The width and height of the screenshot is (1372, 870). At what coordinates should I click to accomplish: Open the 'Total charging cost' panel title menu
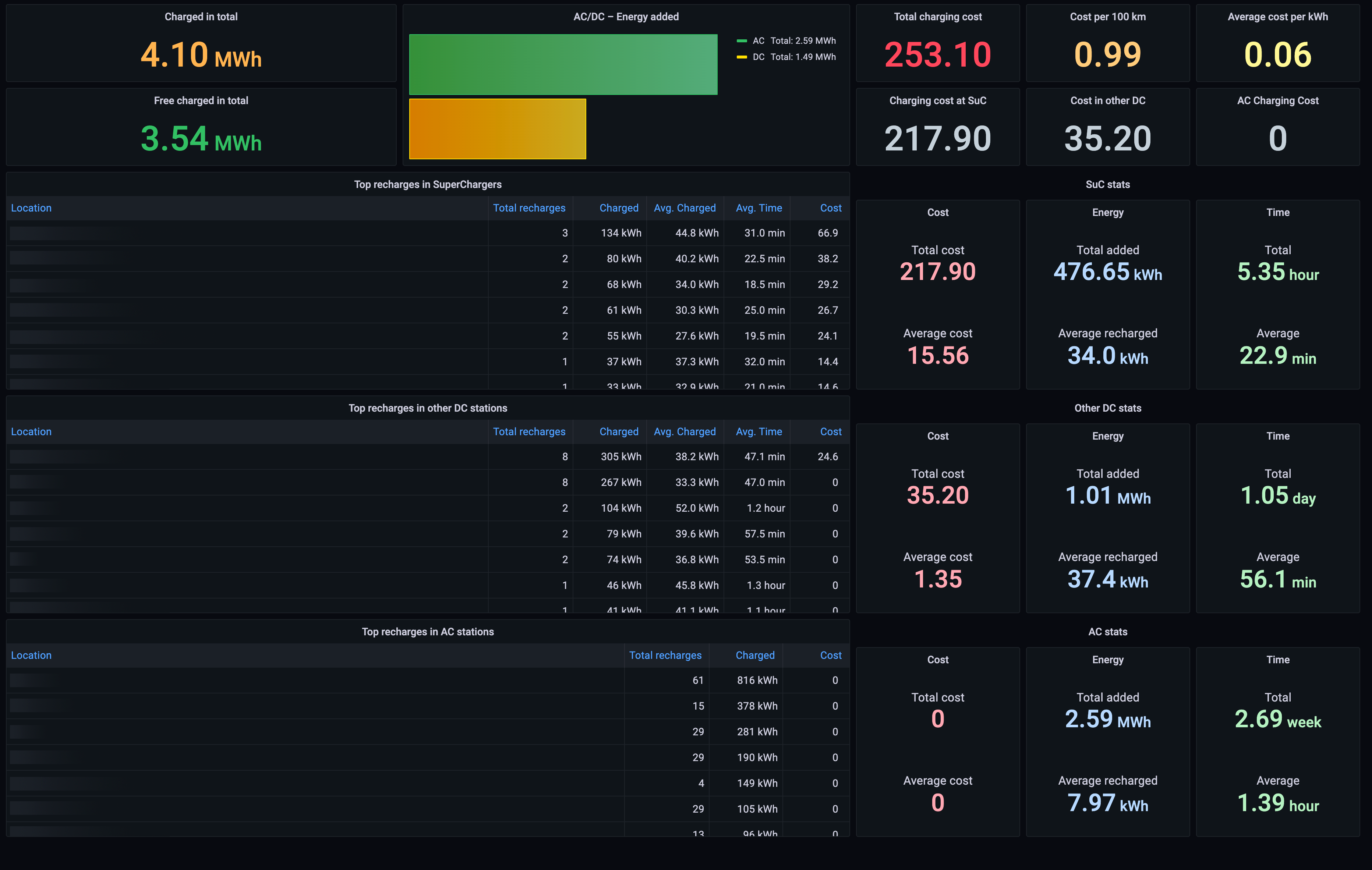(937, 17)
